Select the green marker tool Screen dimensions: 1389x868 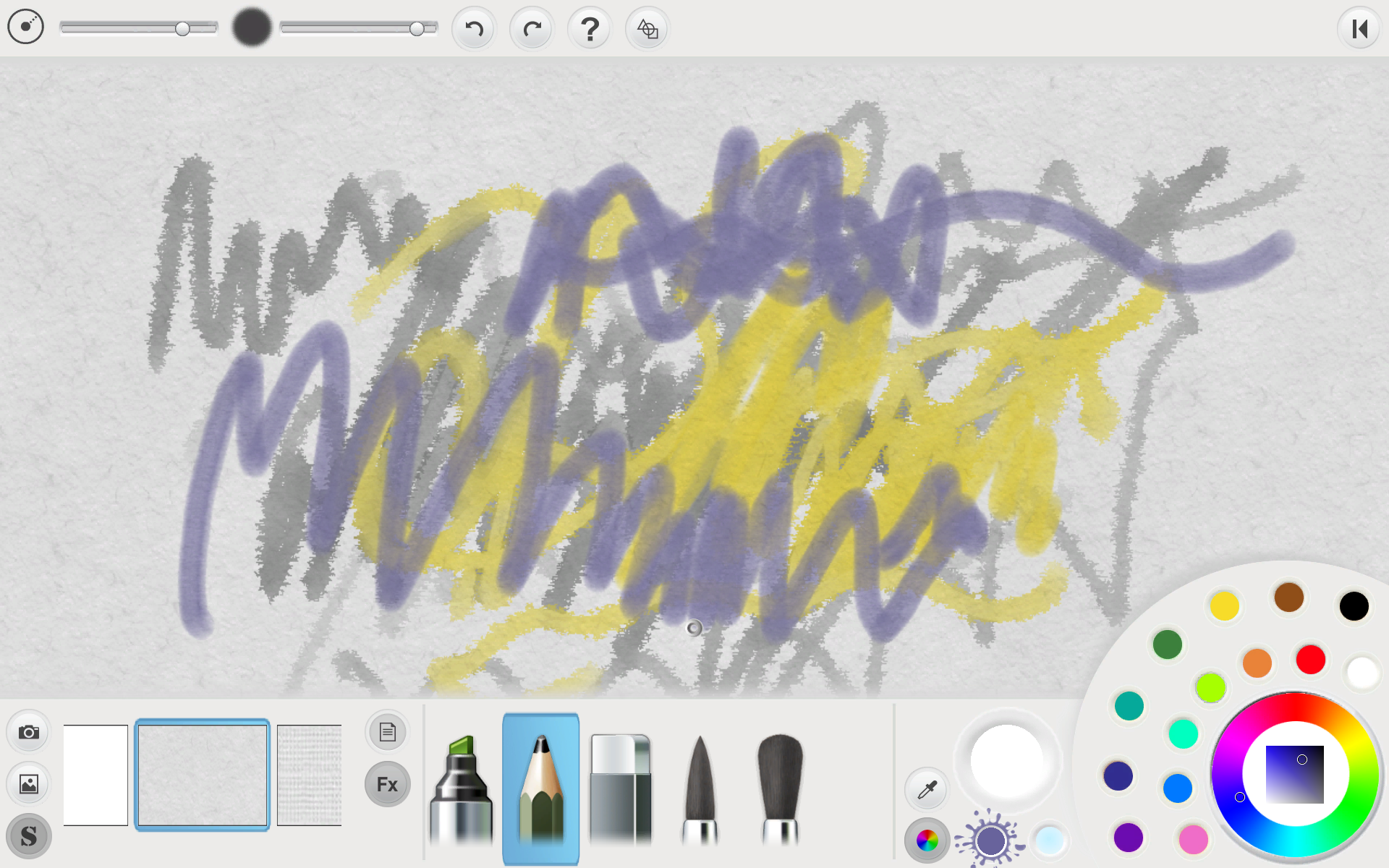tap(461, 790)
